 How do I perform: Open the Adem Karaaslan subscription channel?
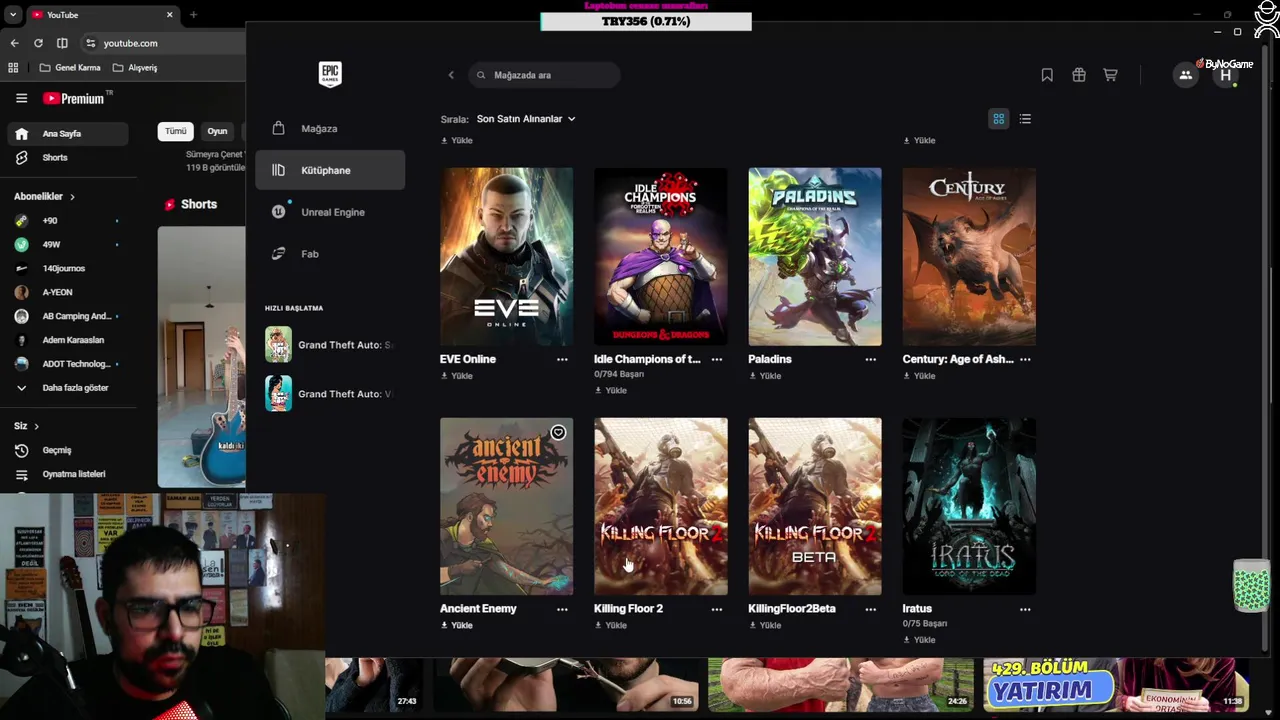coord(67,340)
